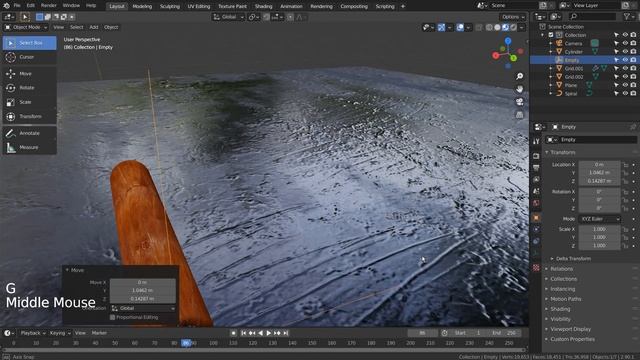Click the Scale X value field
The image size is (640, 360).
pyautogui.click(x=600, y=229)
